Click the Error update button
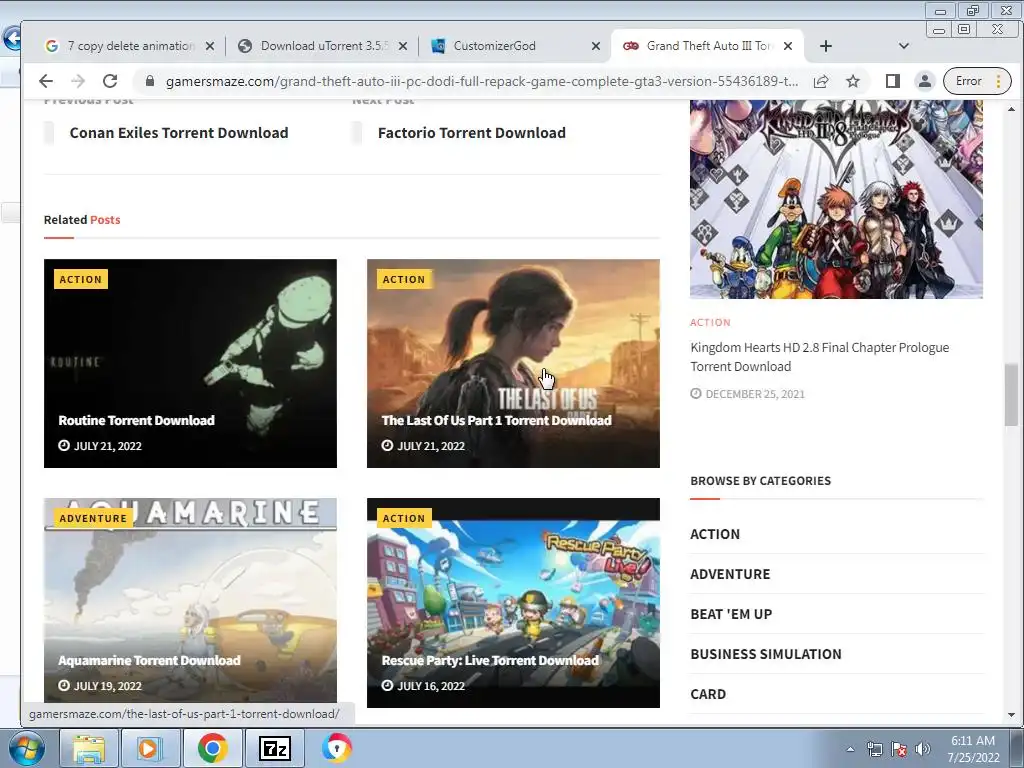Image resolution: width=1024 pixels, height=768 pixels. click(x=977, y=81)
